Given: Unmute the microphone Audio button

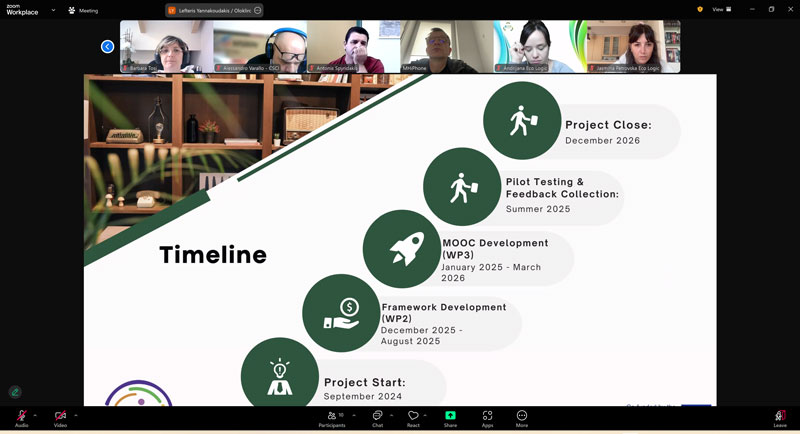Looking at the screenshot, I should 21,416.
